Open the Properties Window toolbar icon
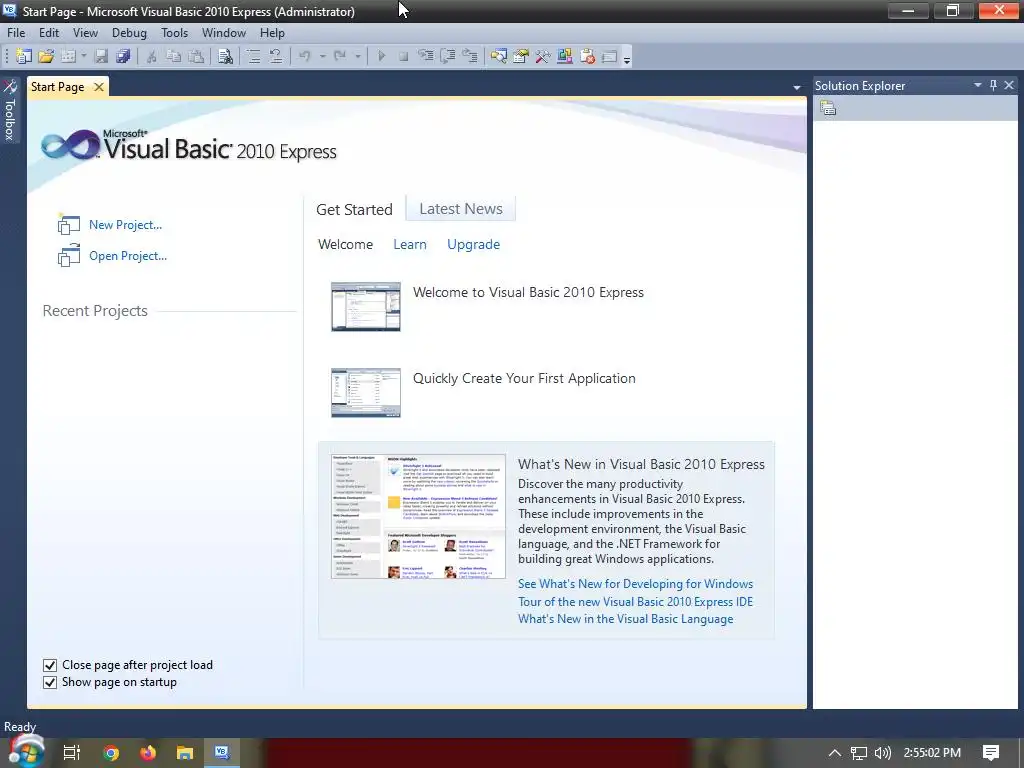Image resolution: width=1024 pixels, height=768 pixels. coord(520,56)
